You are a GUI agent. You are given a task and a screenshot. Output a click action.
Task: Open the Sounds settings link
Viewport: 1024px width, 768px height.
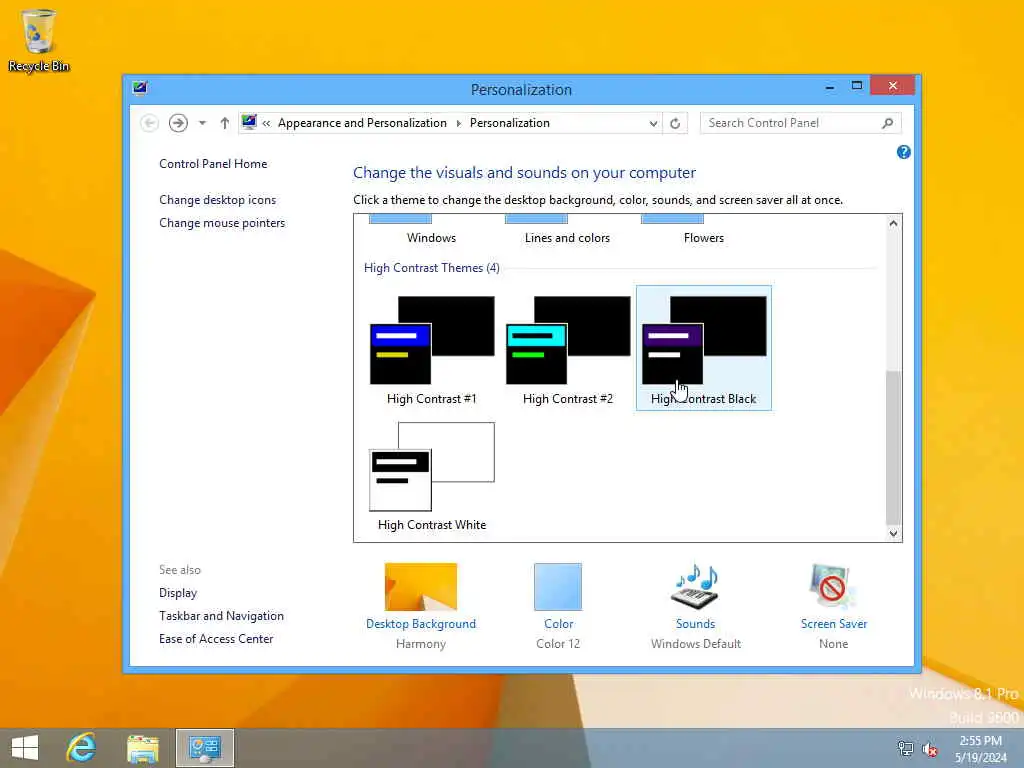coord(696,624)
